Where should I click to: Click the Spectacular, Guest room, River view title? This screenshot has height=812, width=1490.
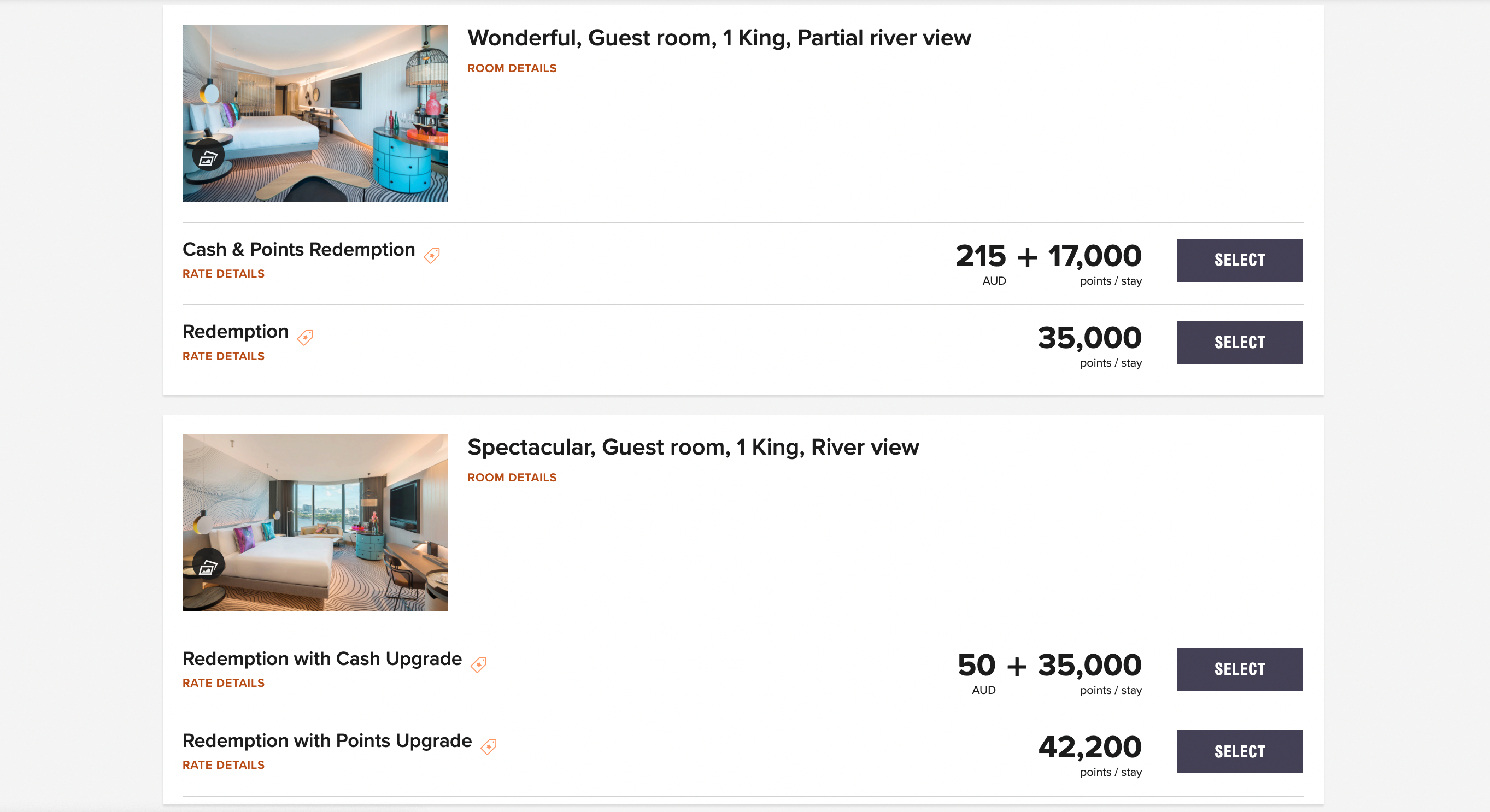click(693, 447)
